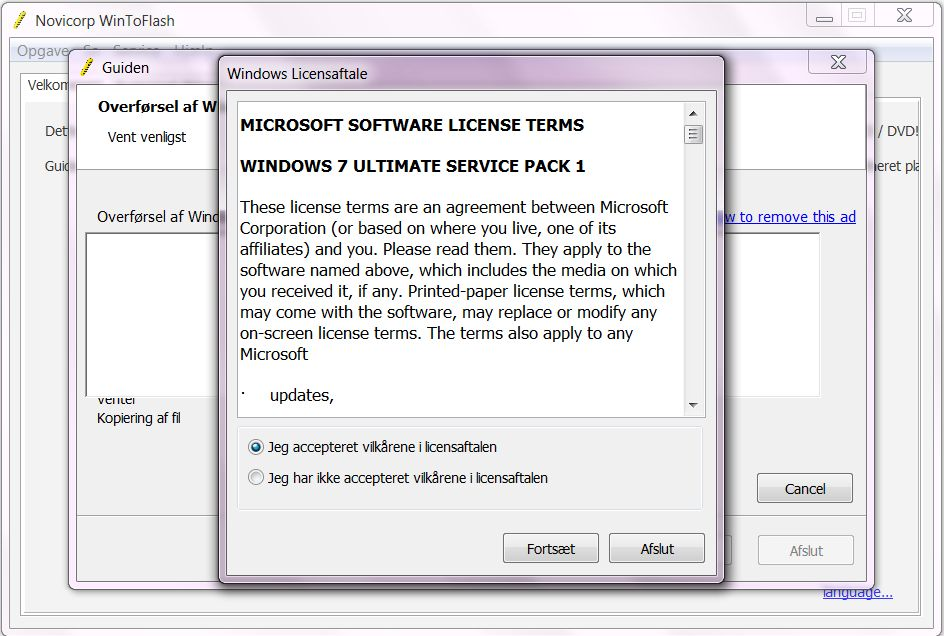944x636 pixels.
Task: Click 'Vent venligst' text in Guiden
Action: pyautogui.click(x=147, y=137)
